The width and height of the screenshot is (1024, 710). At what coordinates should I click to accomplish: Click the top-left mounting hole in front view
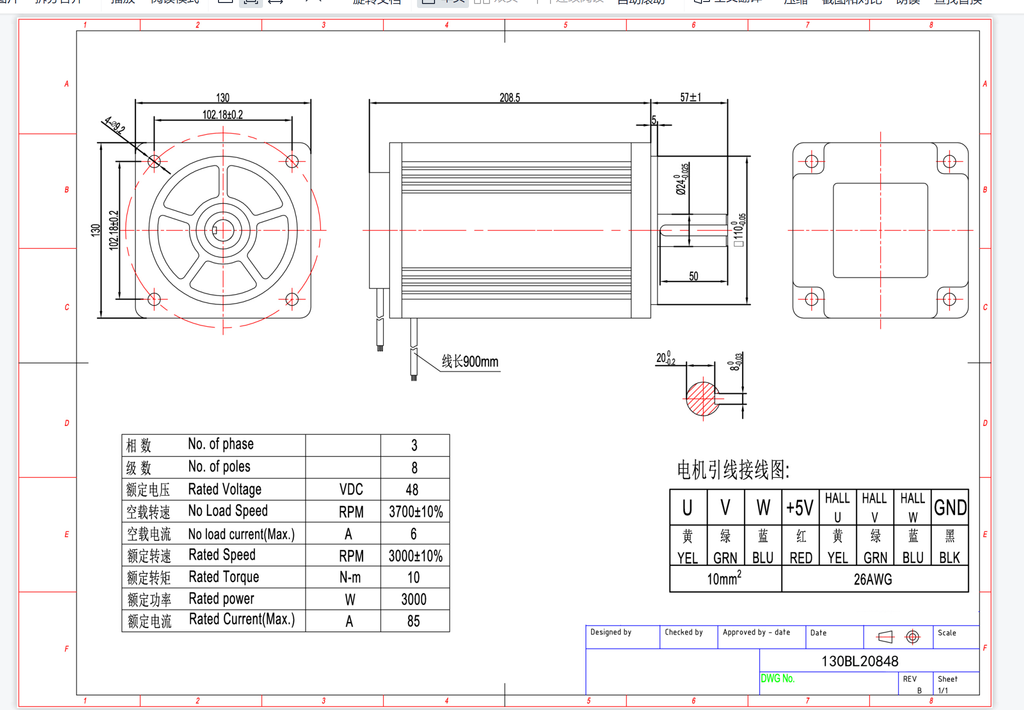pos(154,161)
